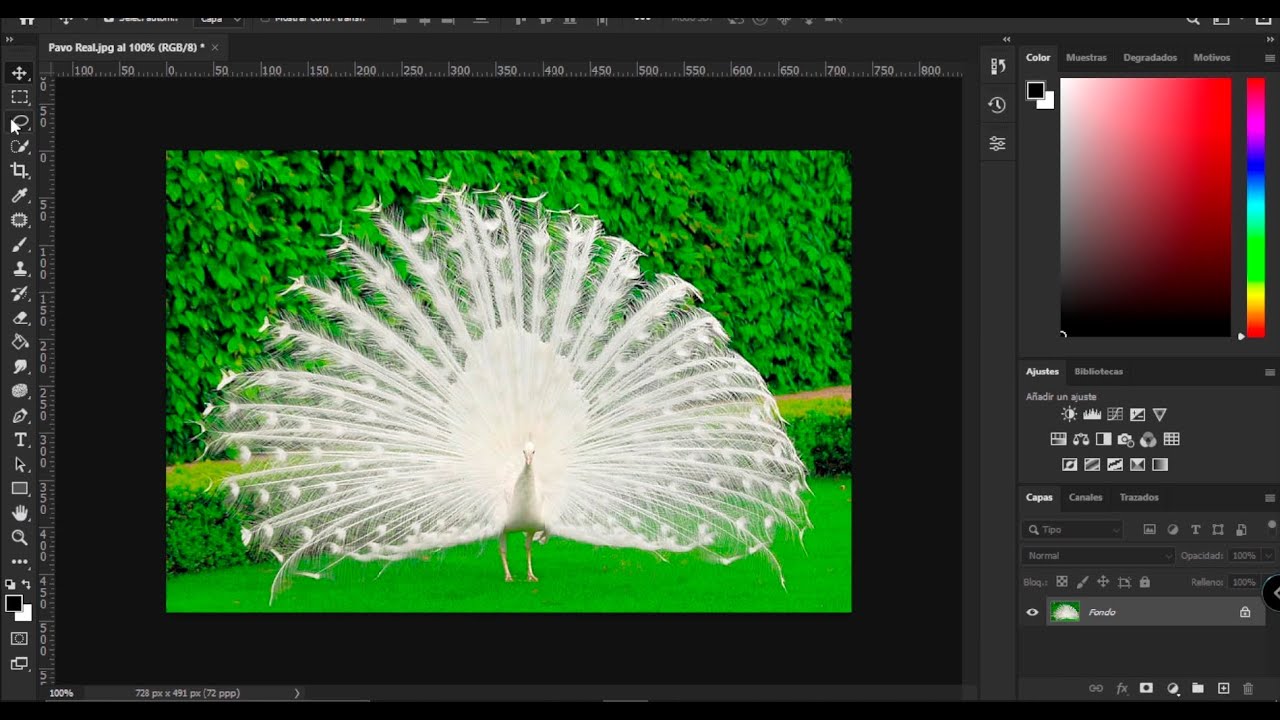Open the layer filter Tipo dropdown
The image size is (1280, 720).
pyautogui.click(x=1072, y=530)
